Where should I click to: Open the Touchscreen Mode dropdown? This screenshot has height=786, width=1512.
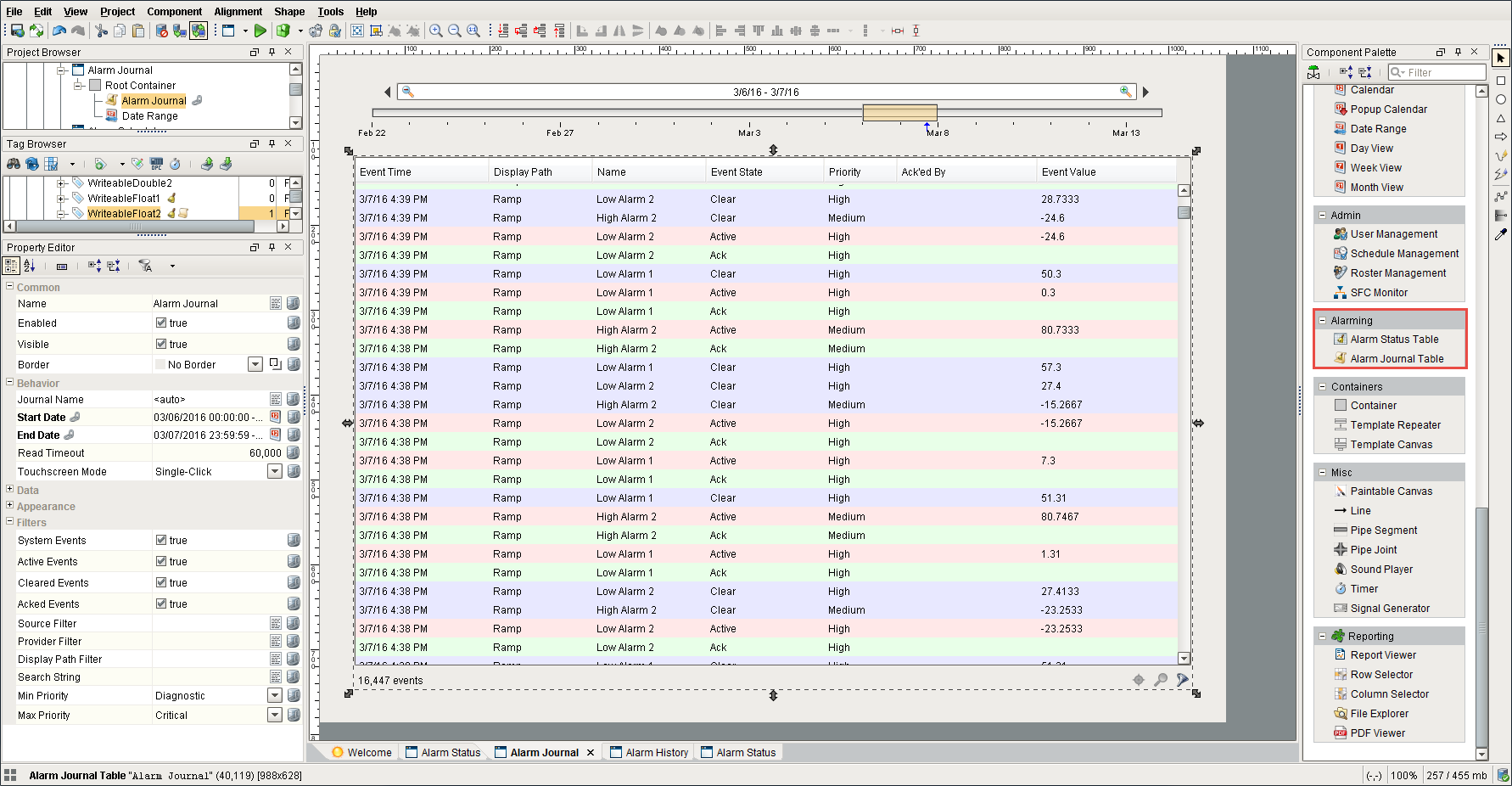pyautogui.click(x=274, y=471)
